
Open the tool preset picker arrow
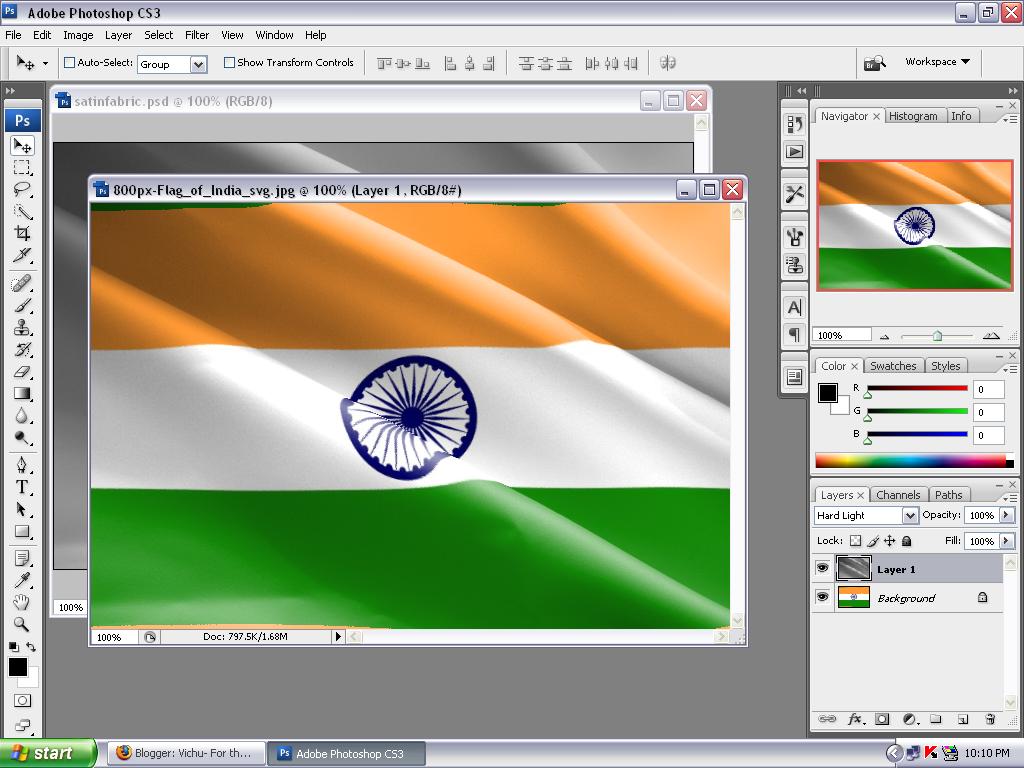pos(45,63)
